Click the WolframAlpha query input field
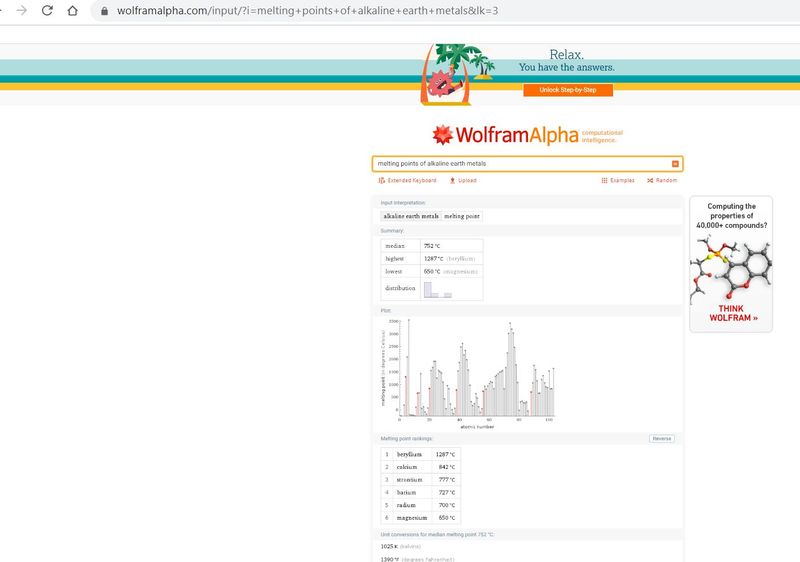 coord(520,163)
